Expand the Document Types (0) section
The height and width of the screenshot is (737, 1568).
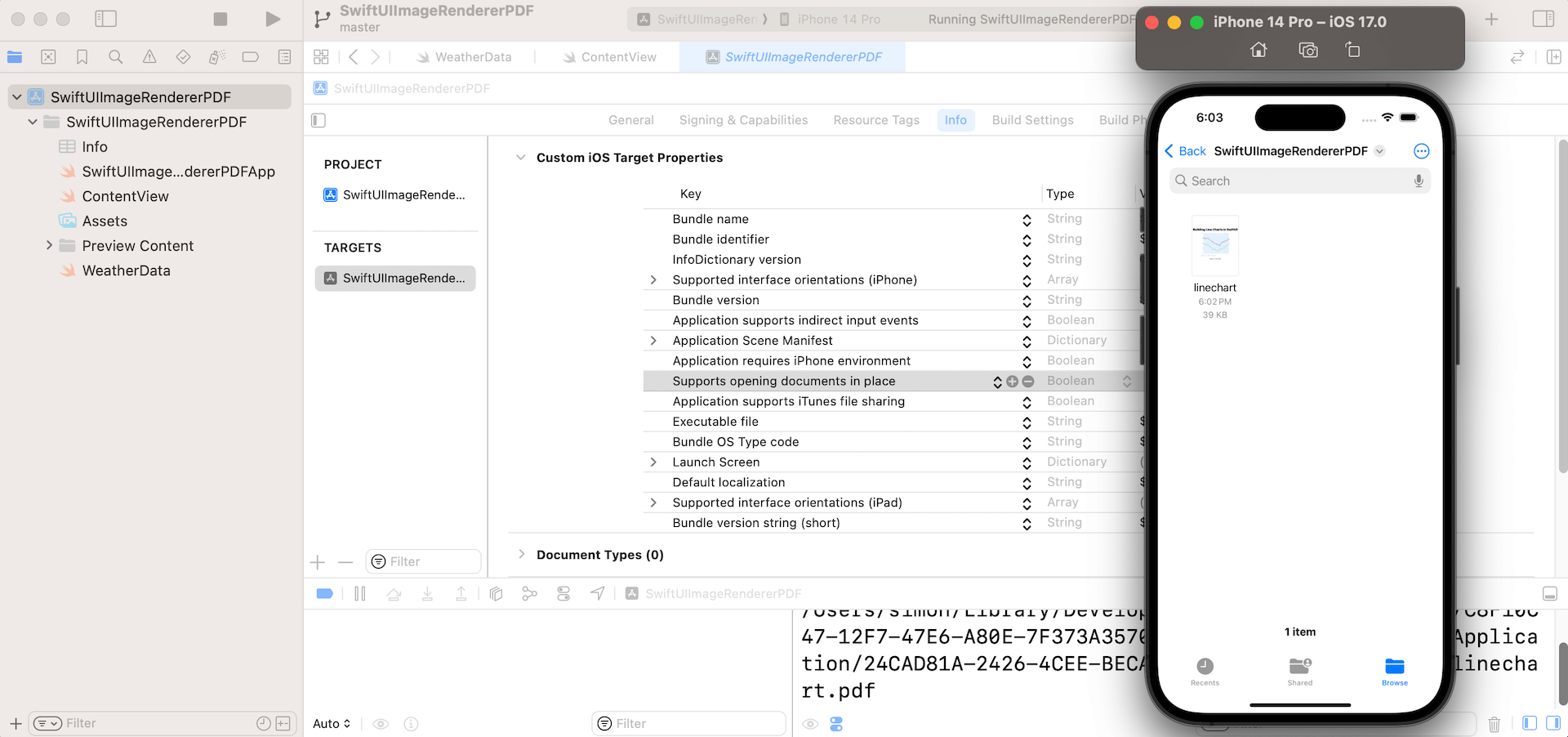(521, 554)
